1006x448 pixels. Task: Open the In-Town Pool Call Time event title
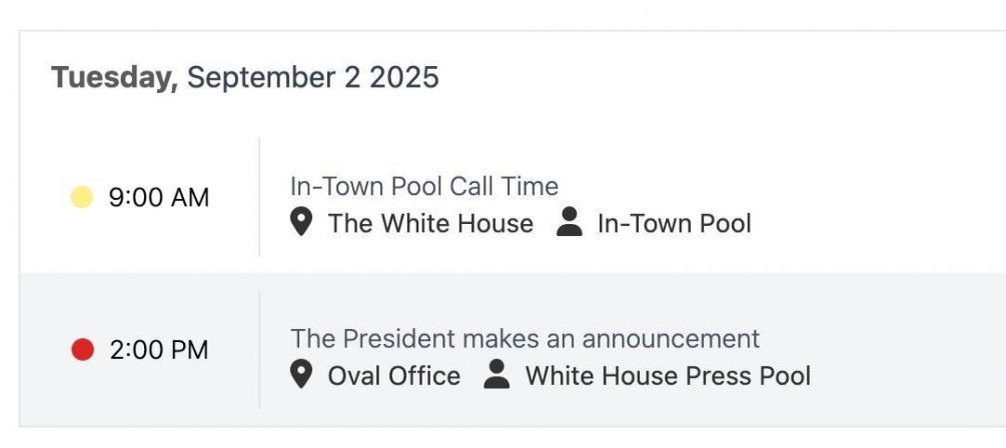click(x=424, y=187)
